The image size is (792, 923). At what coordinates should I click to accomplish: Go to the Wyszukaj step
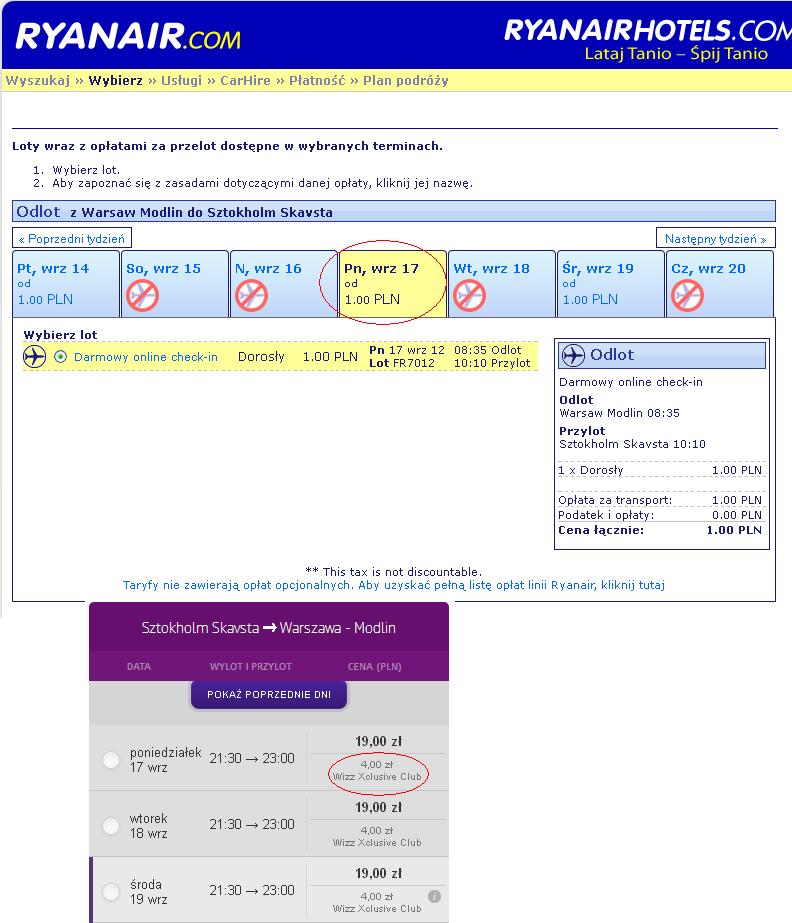(x=38, y=81)
